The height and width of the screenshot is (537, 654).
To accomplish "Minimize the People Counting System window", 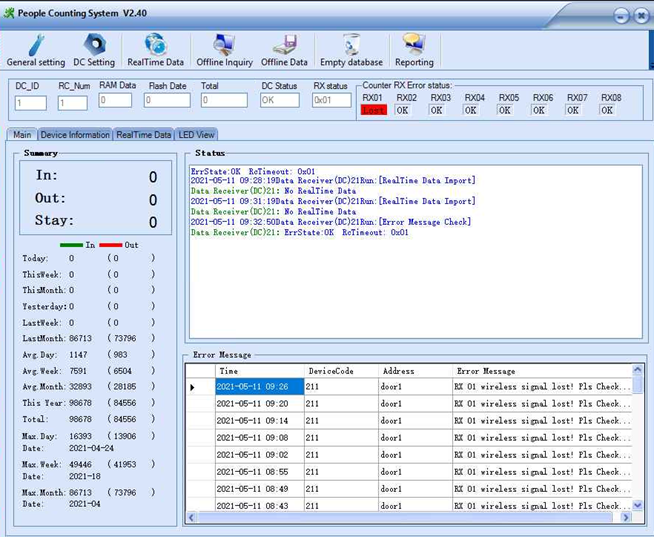I will click(621, 15).
